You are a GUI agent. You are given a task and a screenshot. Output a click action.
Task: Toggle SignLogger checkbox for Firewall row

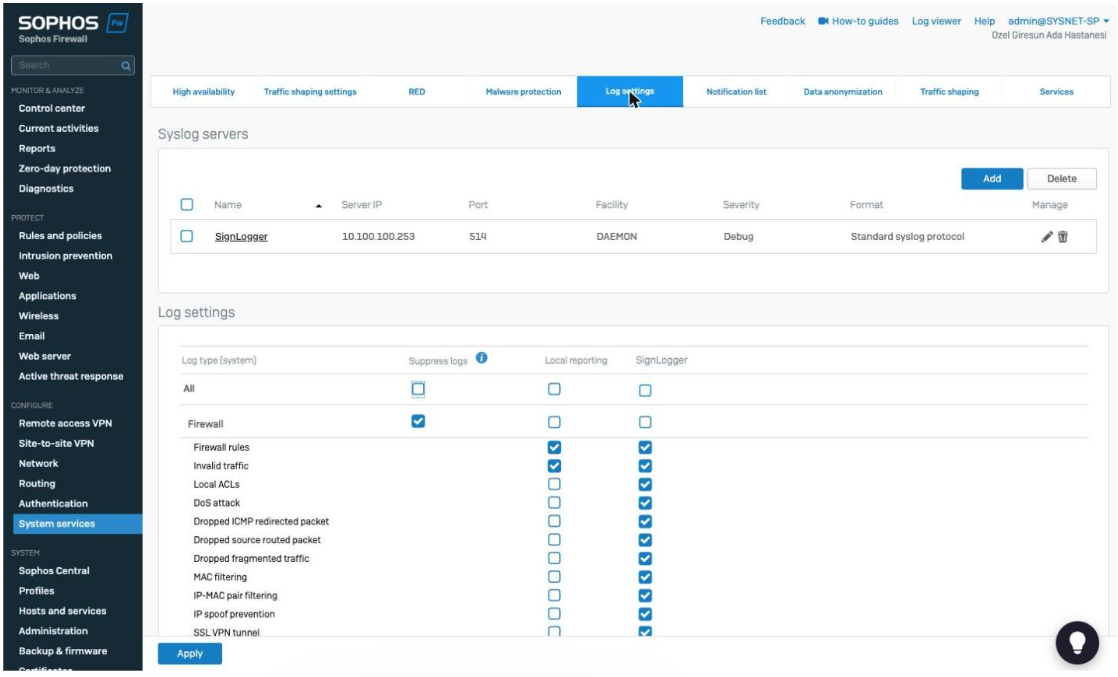645,422
